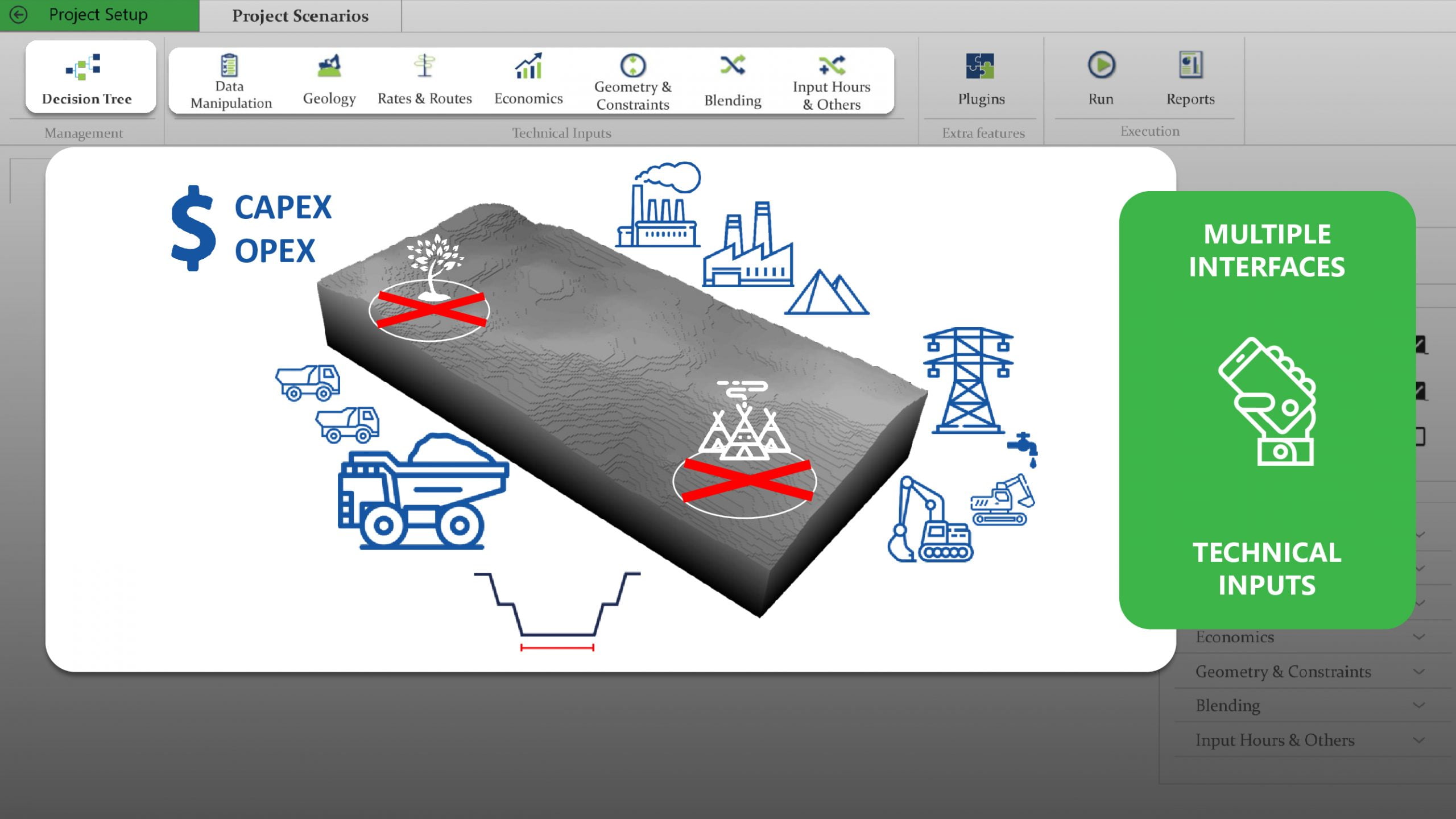Tick the empty checkbox right of green panel
The height and width of the screenshot is (819, 1456).
click(1421, 437)
